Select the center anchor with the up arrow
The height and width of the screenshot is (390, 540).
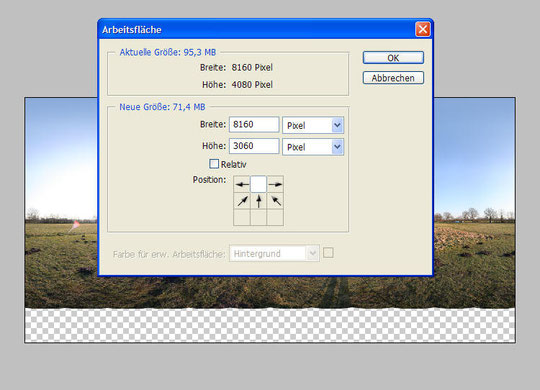pos(259,201)
